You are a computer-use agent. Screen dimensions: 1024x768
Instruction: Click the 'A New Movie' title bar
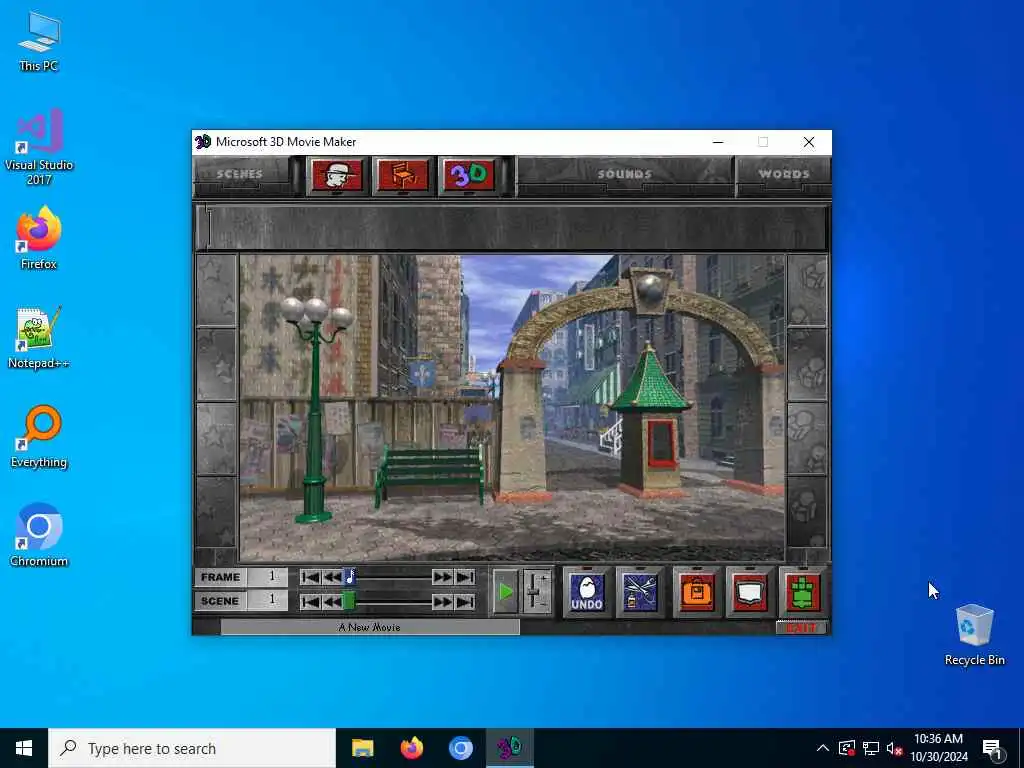coord(370,627)
